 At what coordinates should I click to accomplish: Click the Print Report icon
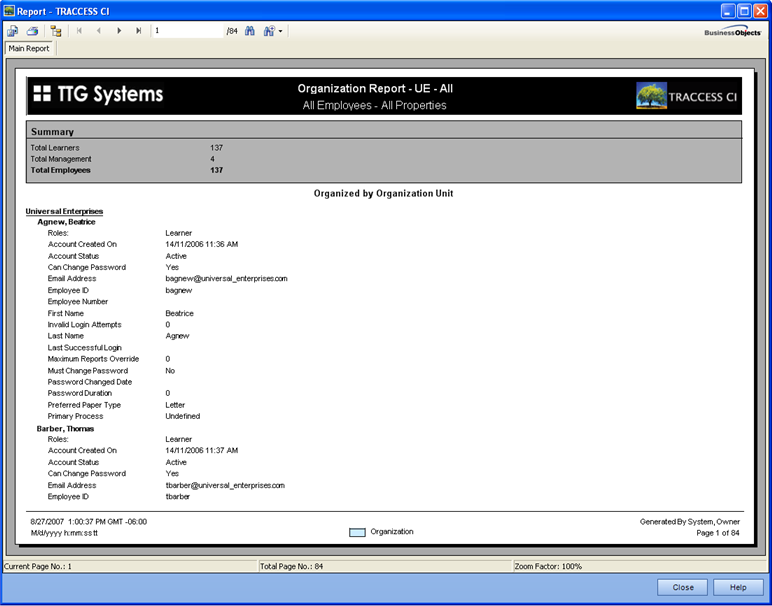click(32, 31)
